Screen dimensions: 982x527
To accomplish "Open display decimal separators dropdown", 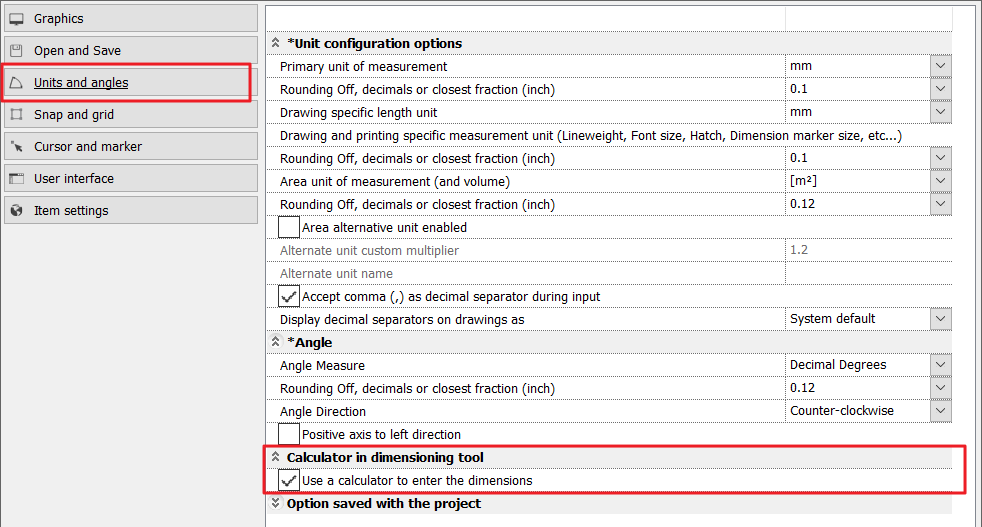I will tap(940, 319).
